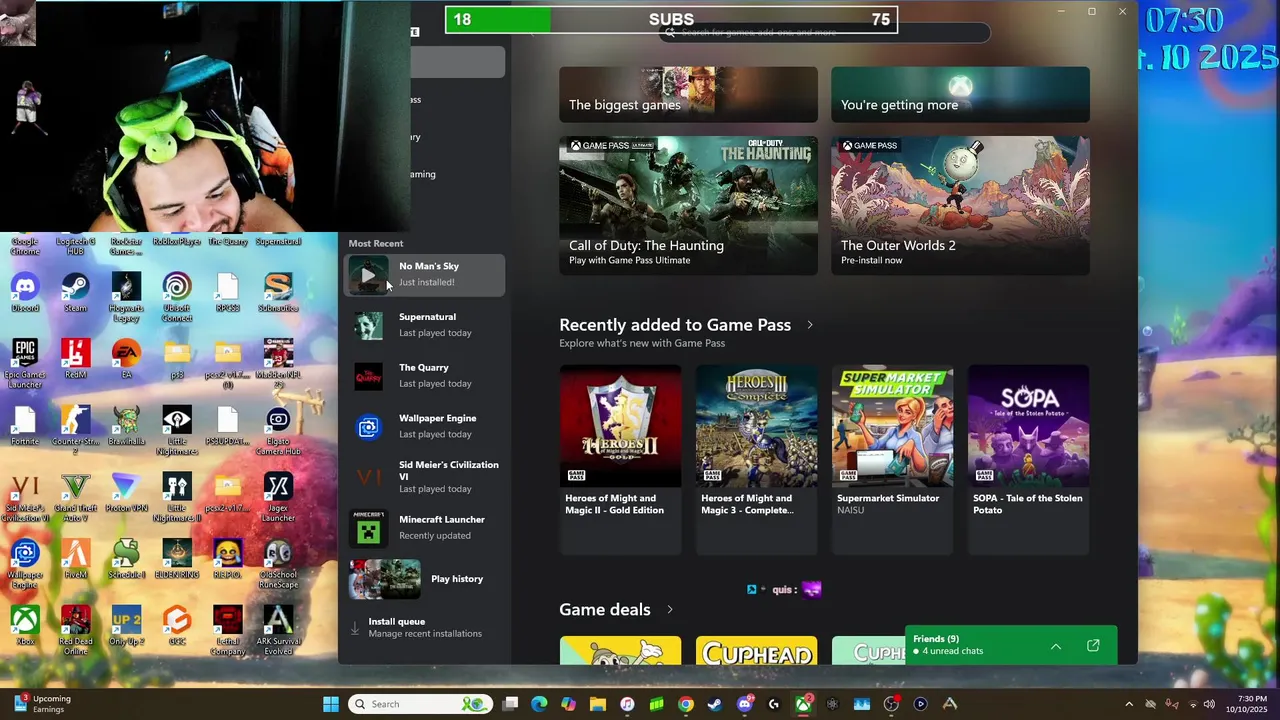
Task: Open Sid Meier's Civilization VI in Xbox list
Action: coord(425,477)
